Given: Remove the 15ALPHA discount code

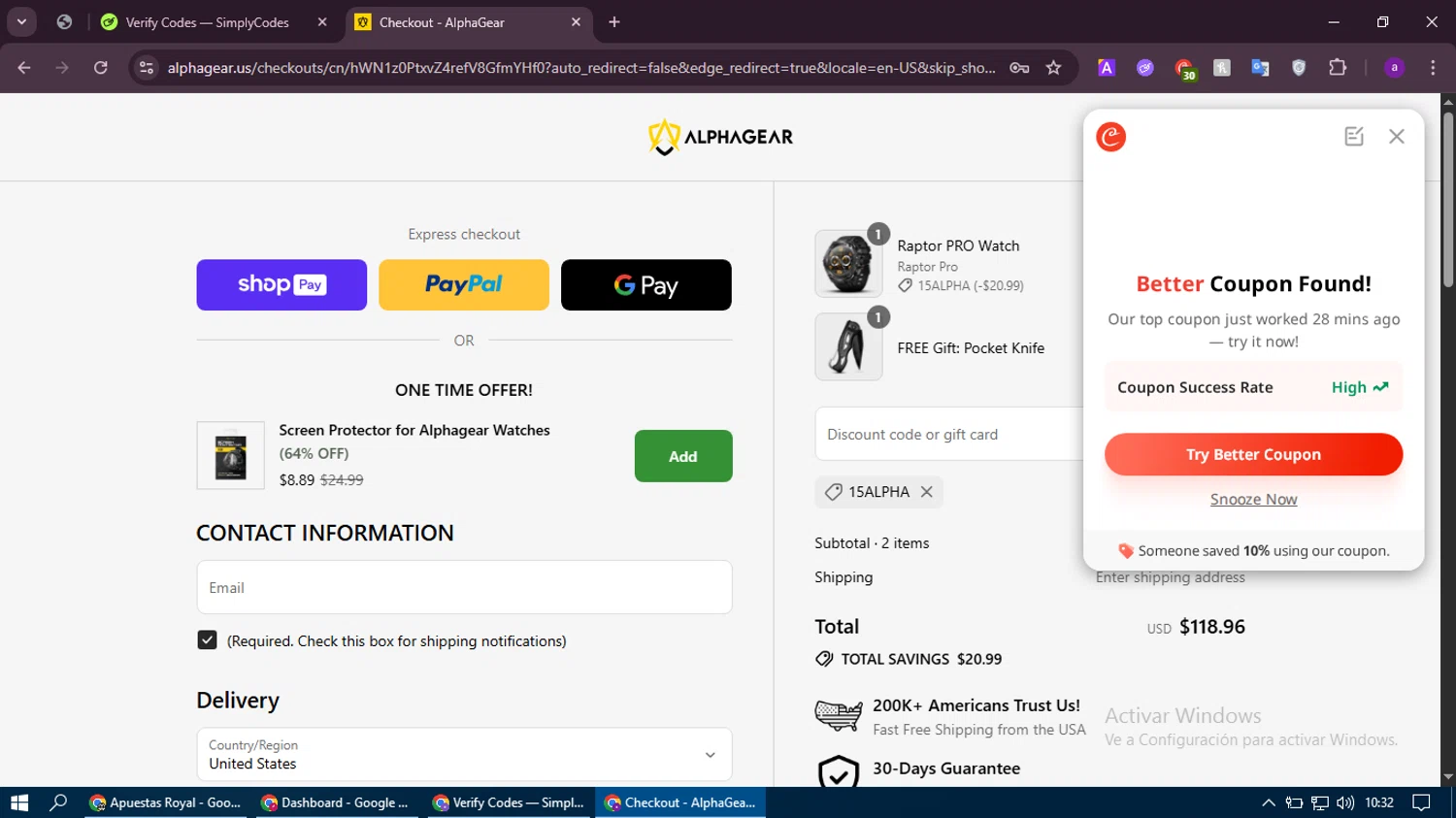Looking at the screenshot, I should (x=927, y=492).
